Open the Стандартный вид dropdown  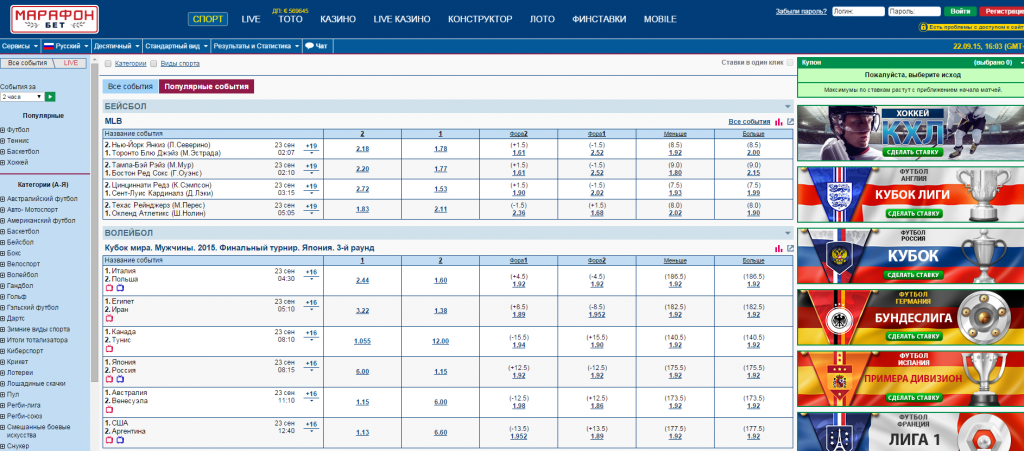(x=176, y=46)
